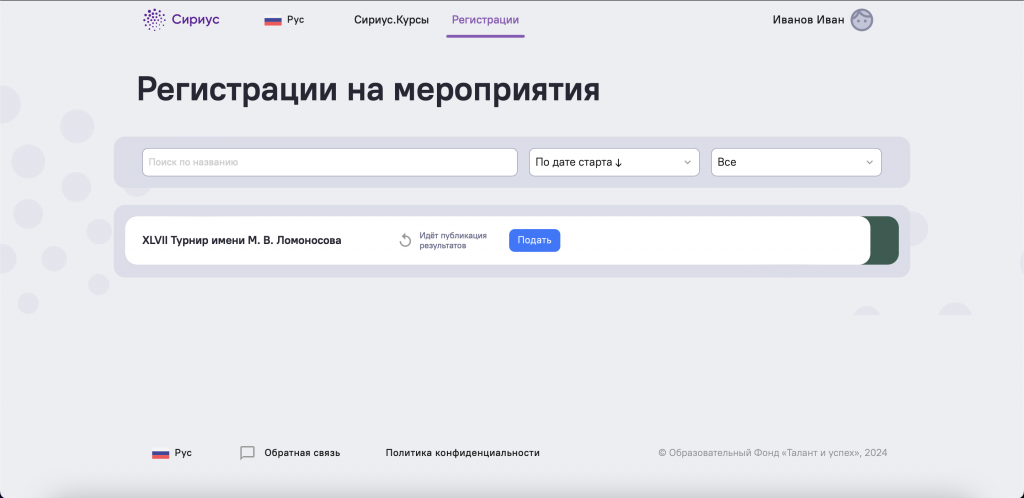The height and width of the screenshot is (498, 1024).
Task: Open the "Все" filter dropdown
Action: (795, 162)
